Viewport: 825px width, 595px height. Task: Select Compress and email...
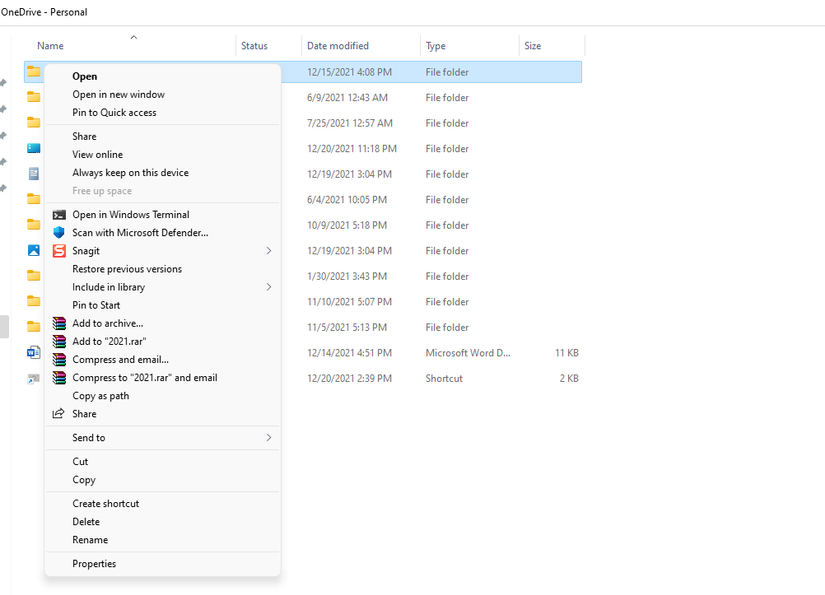click(120, 360)
